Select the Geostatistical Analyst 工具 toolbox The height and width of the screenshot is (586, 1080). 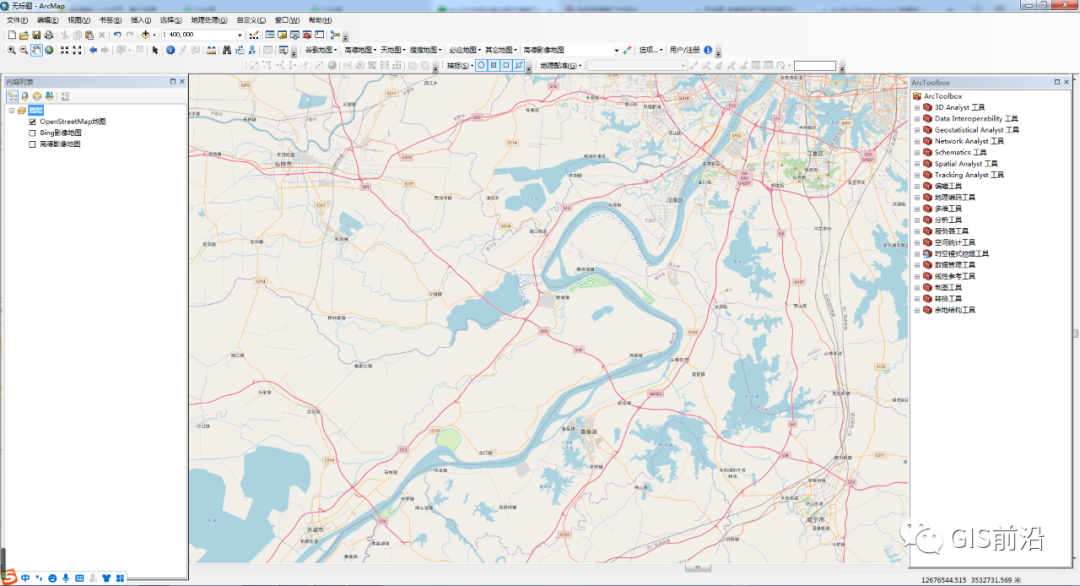click(x=976, y=130)
